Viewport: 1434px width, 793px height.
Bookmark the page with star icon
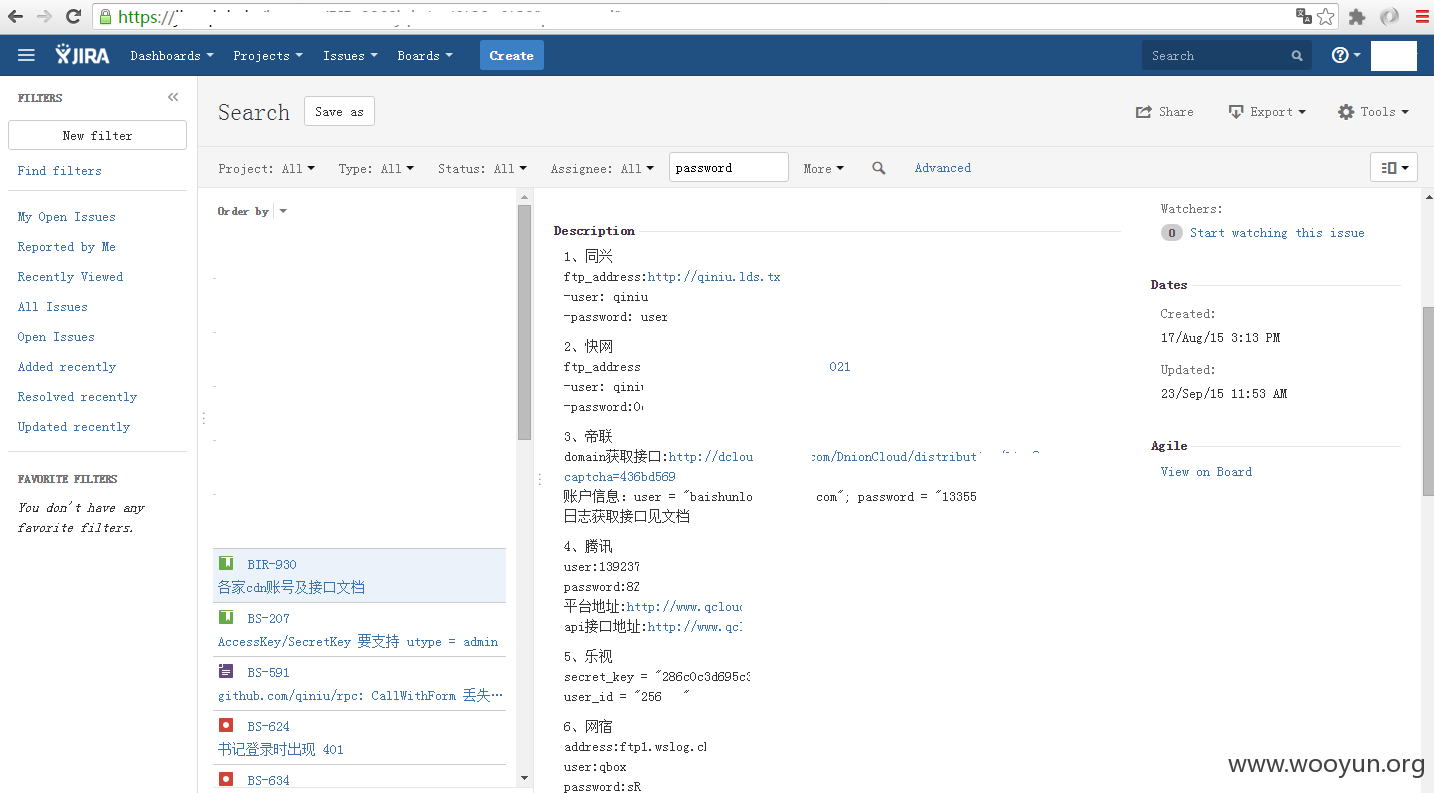[1326, 16]
